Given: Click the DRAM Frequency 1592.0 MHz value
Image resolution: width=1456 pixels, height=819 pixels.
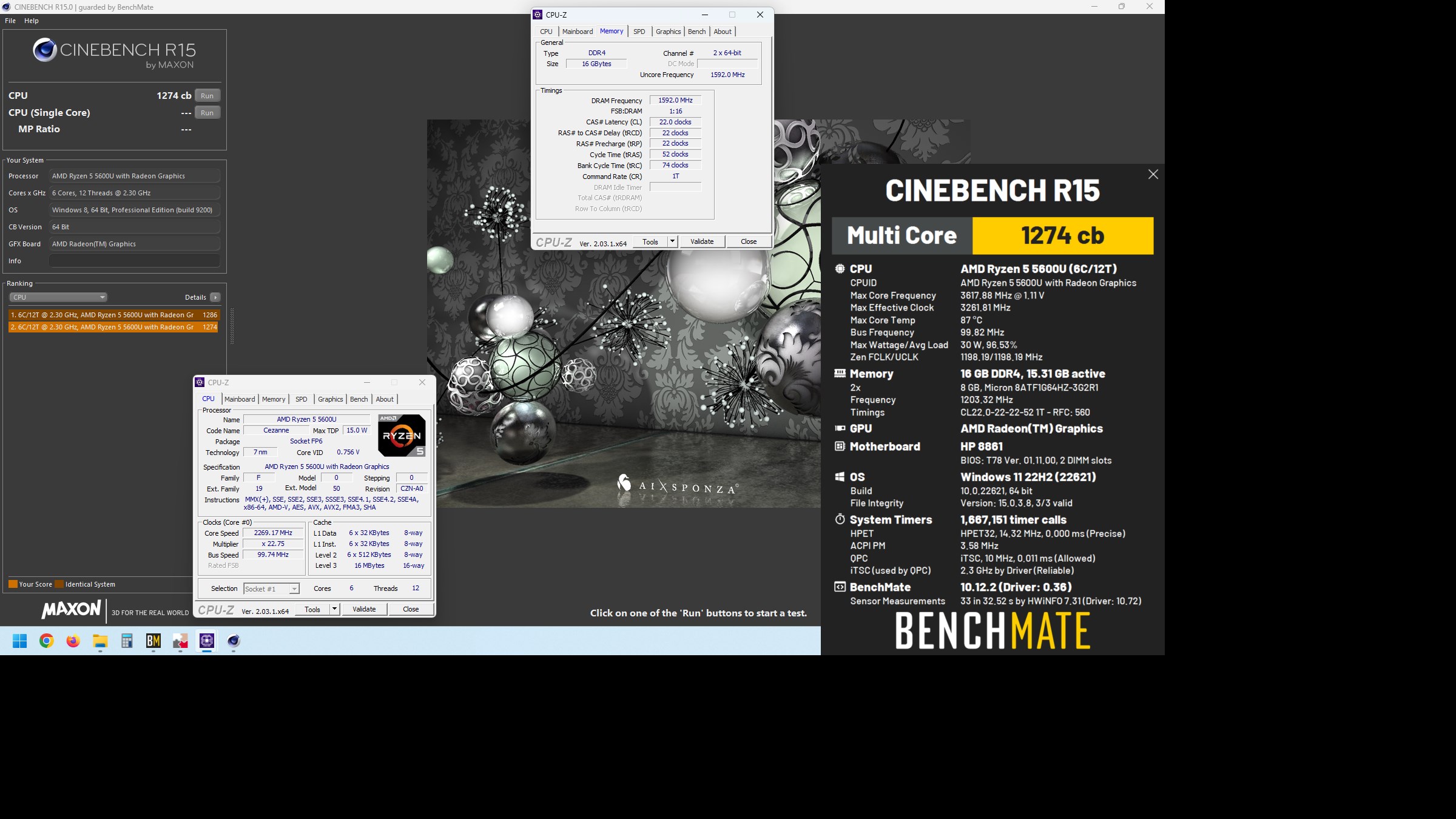Looking at the screenshot, I should [675, 100].
